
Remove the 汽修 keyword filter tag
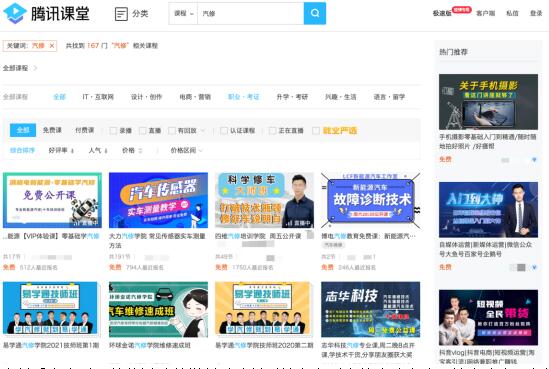pyautogui.click(x=52, y=46)
